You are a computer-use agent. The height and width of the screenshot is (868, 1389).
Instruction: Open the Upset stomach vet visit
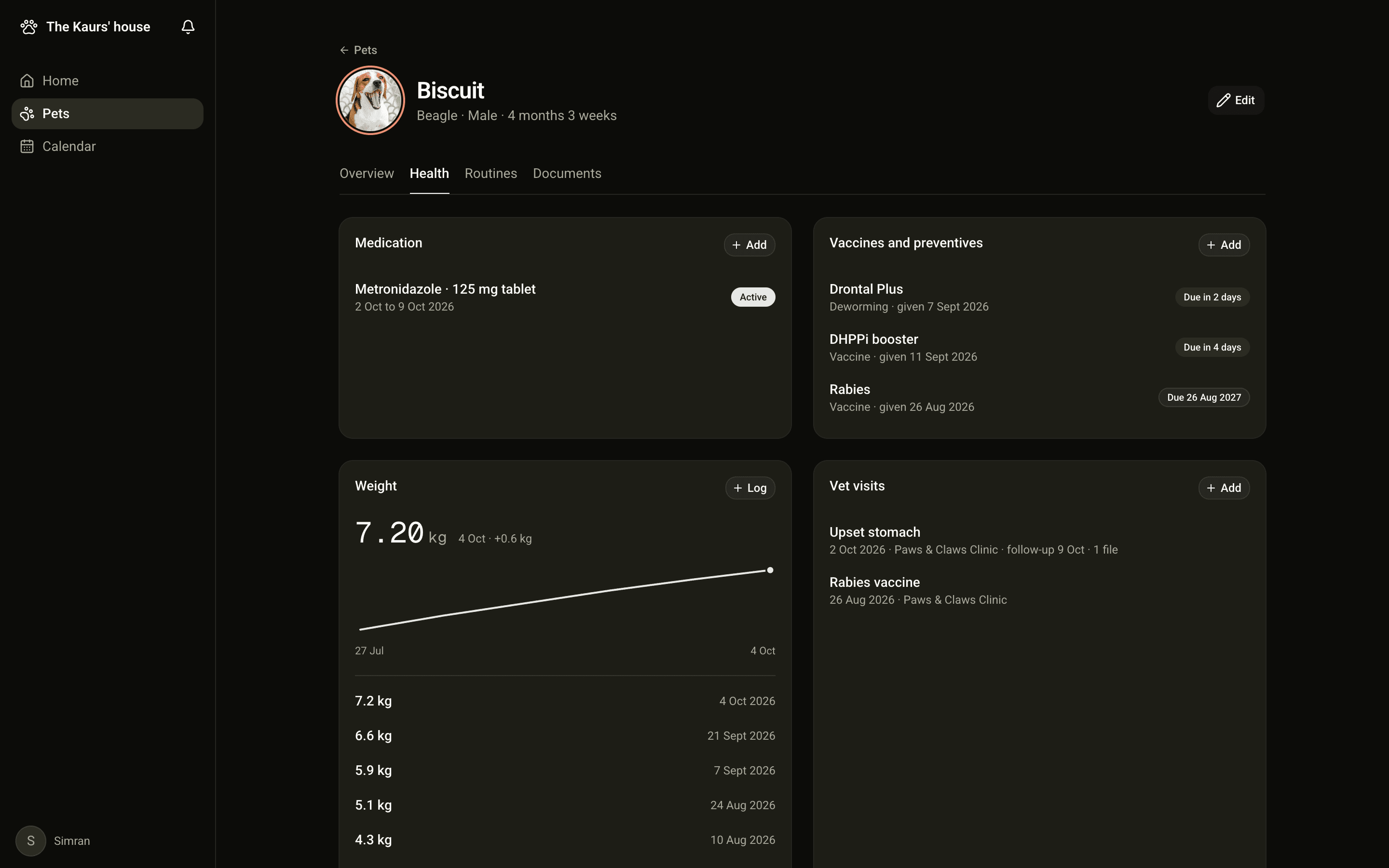click(1039, 540)
